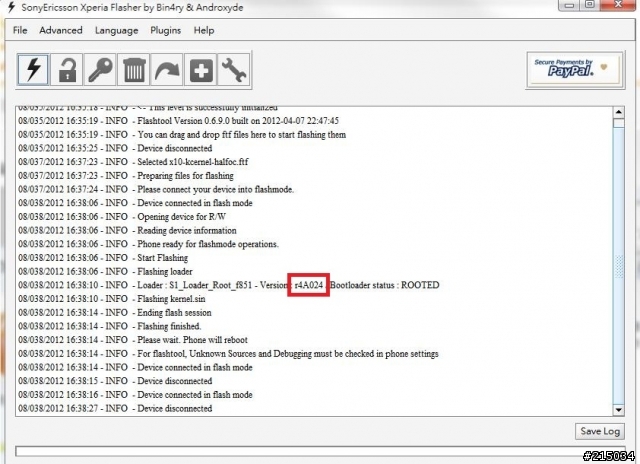Click the log scrollbar up arrow
Screen dimensions: 640x464
619,112
